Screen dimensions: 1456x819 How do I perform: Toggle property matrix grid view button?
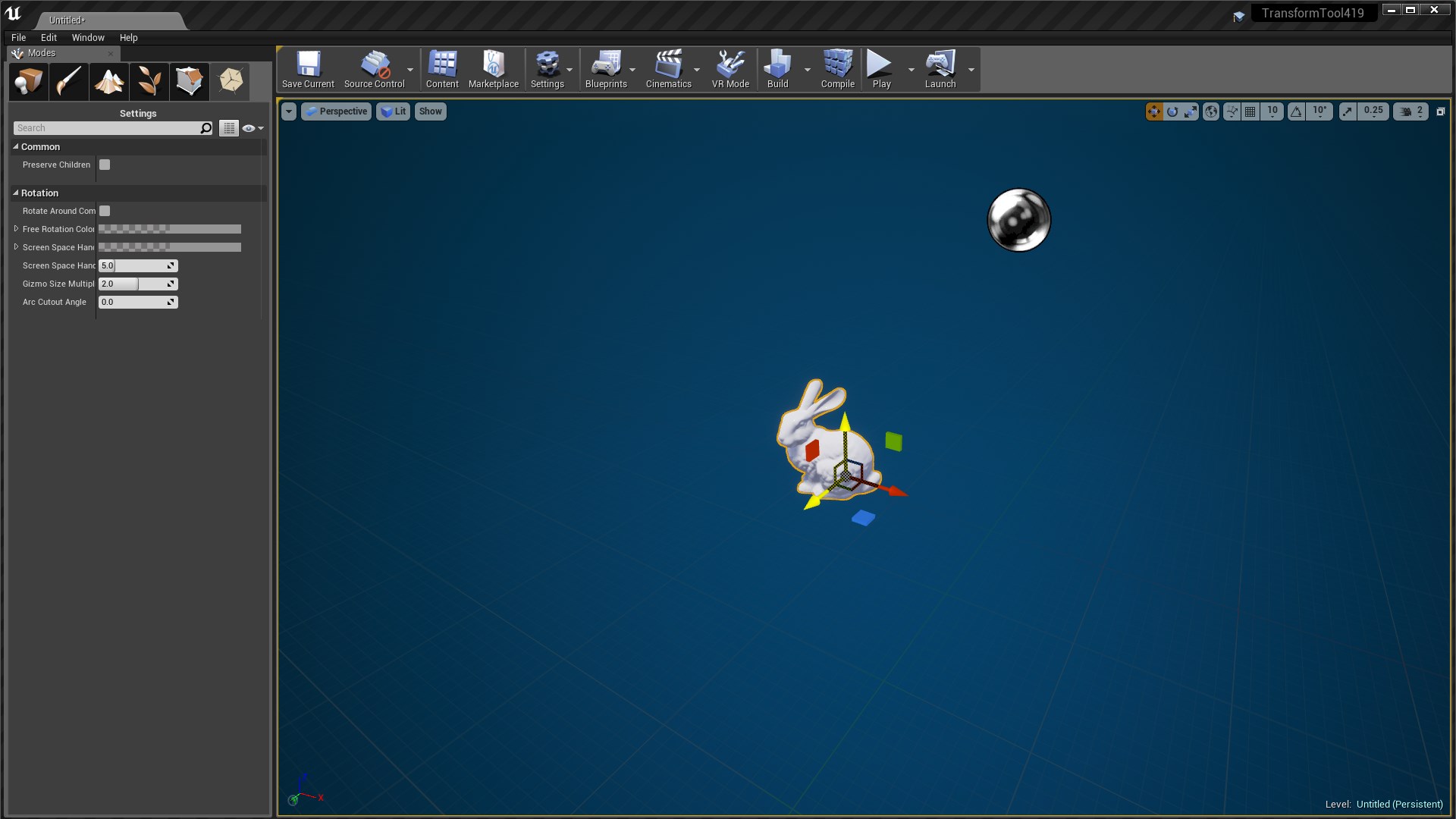click(x=229, y=128)
